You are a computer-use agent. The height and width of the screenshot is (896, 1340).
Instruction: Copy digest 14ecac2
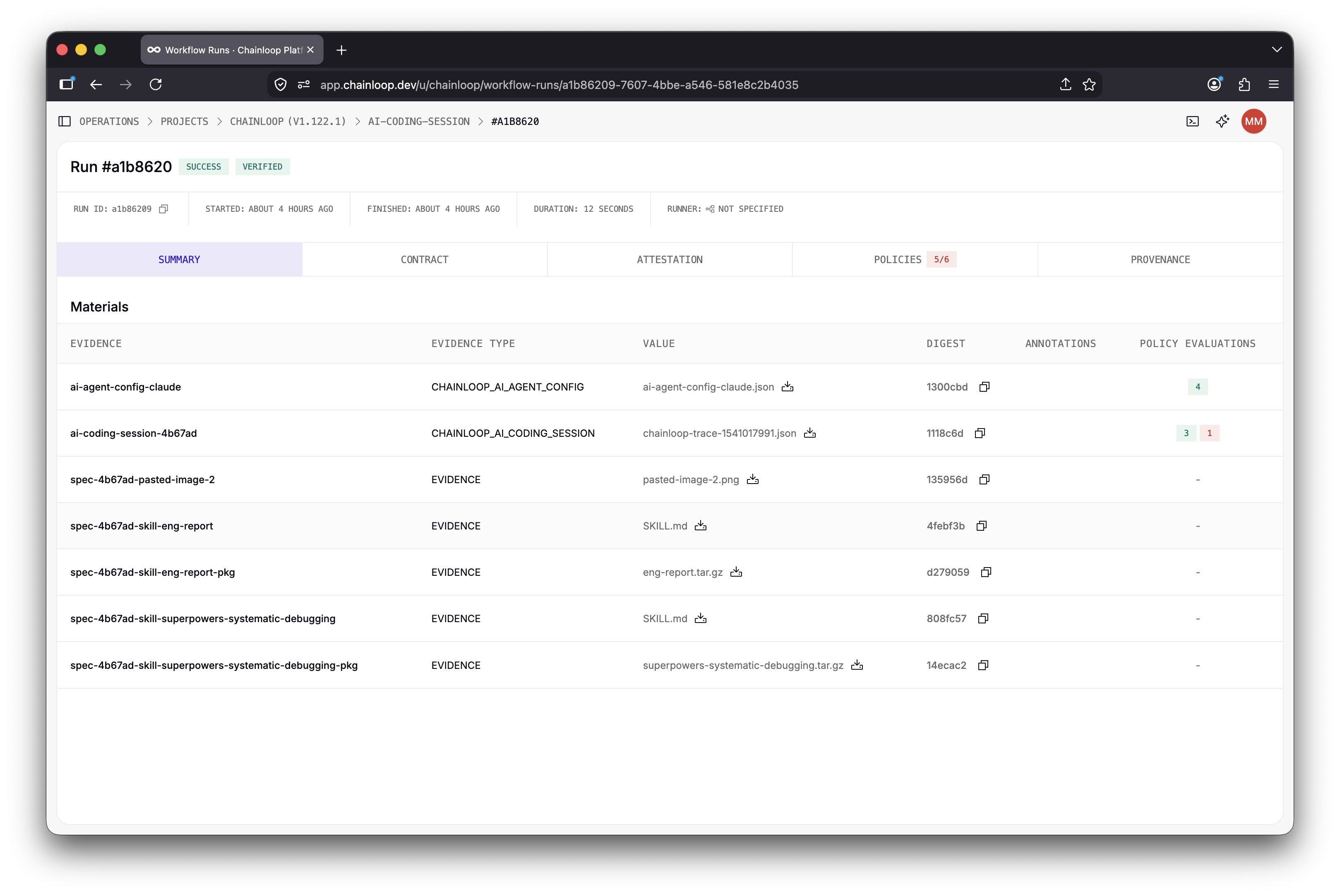983,665
